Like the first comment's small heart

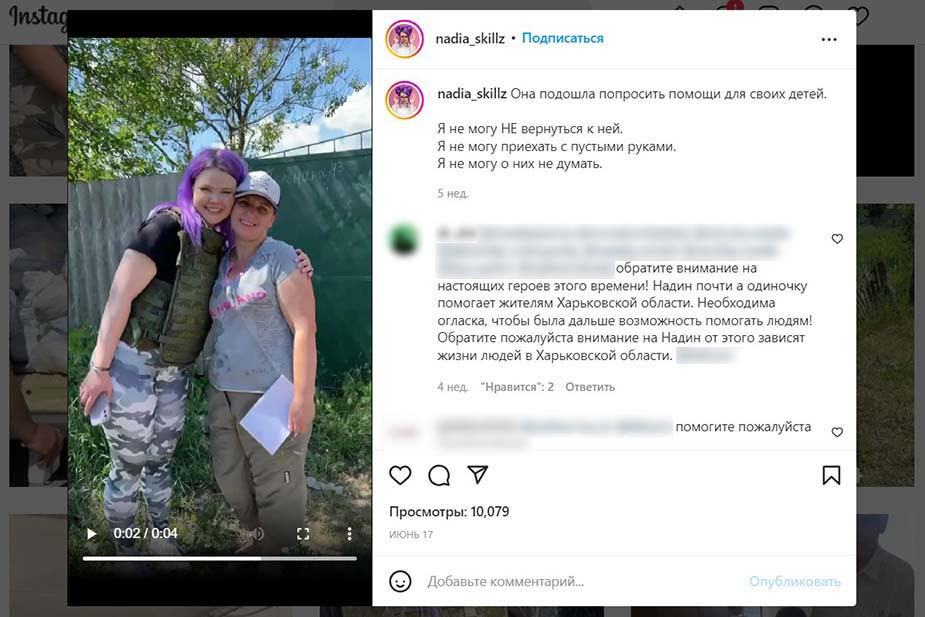click(x=837, y=238)
